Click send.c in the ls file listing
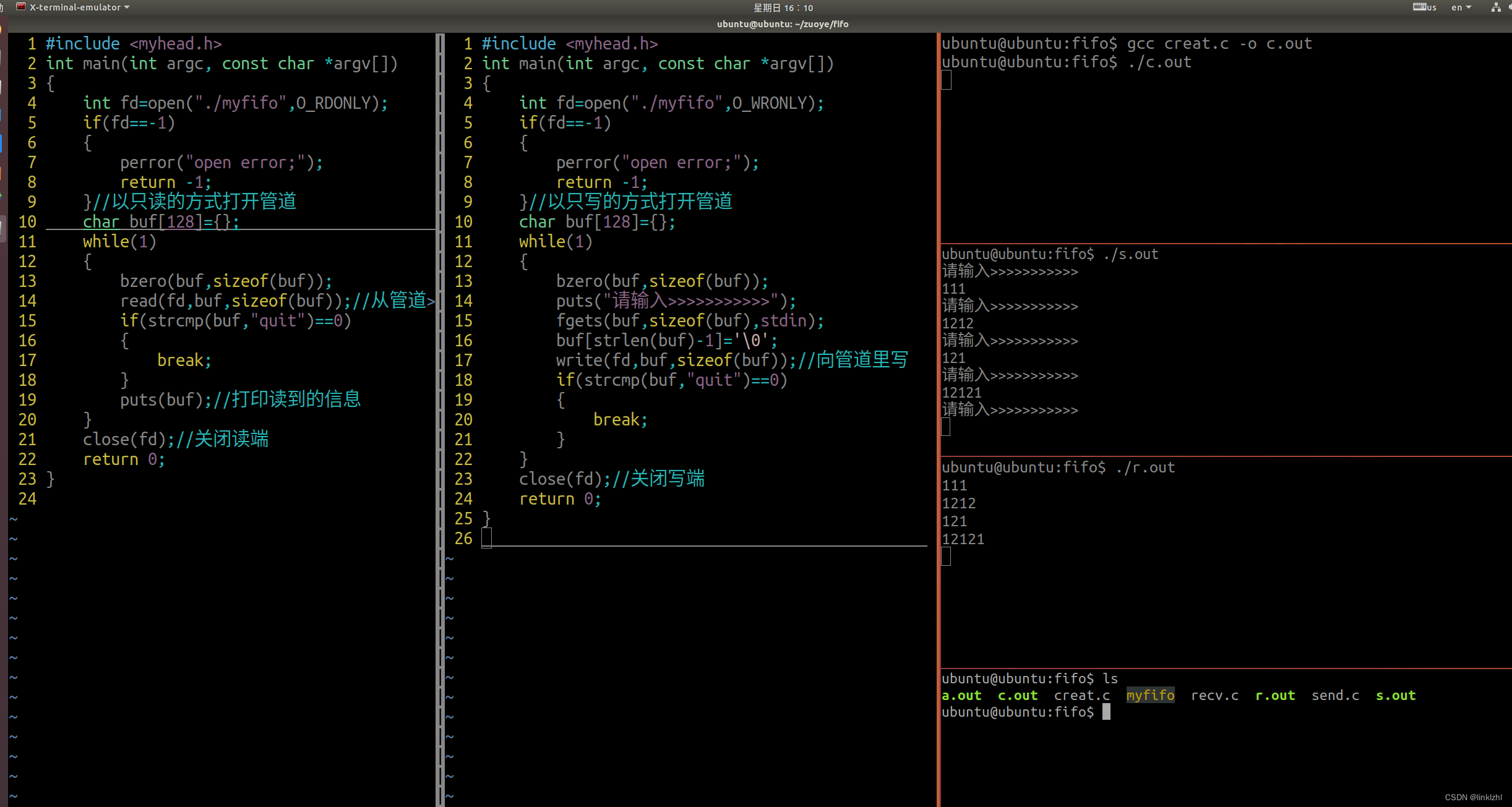Image resolution: width=1512 pixels, height=807 pixels. point(1335,696)
